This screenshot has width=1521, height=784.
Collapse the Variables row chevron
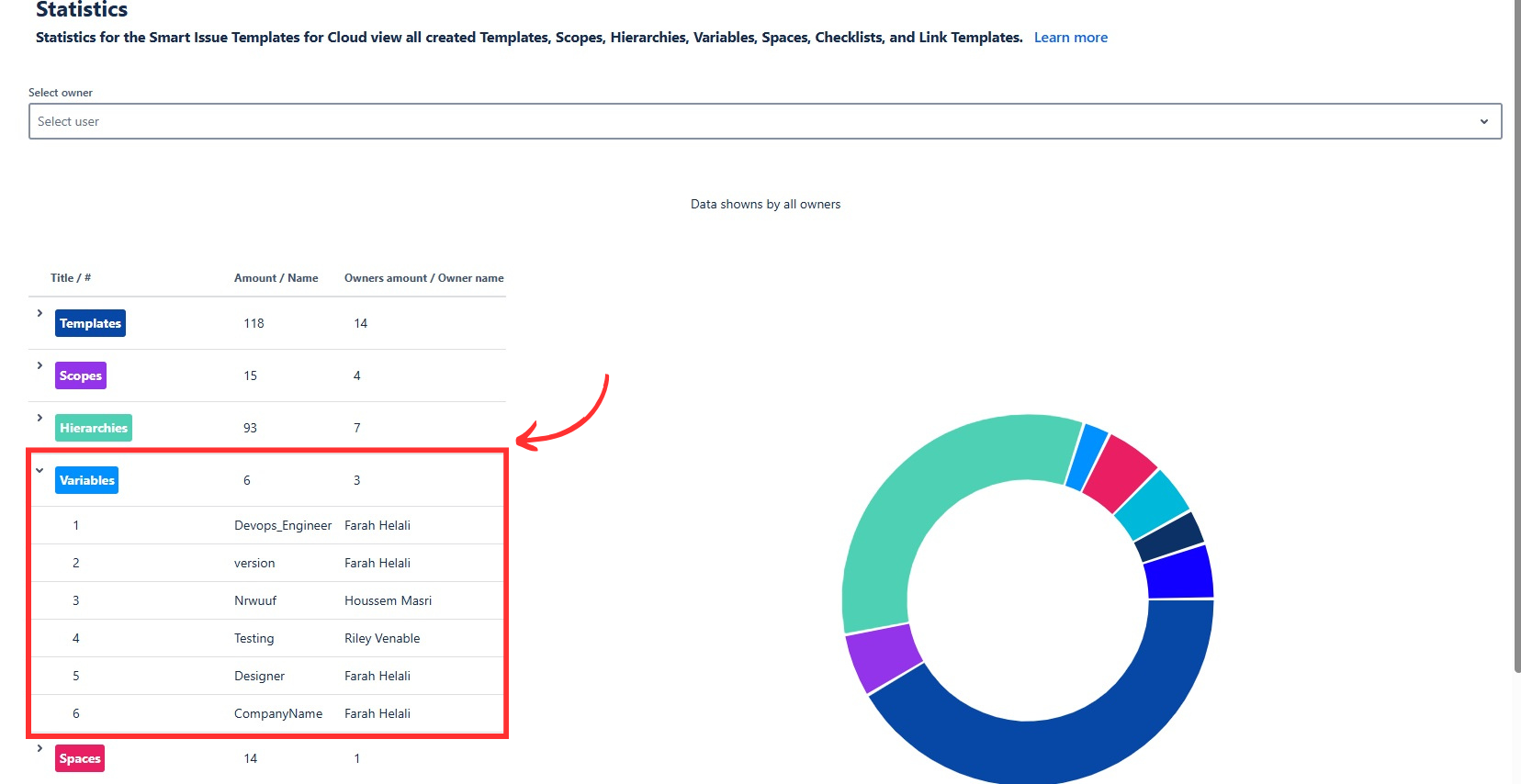click(x=39, y=470)
